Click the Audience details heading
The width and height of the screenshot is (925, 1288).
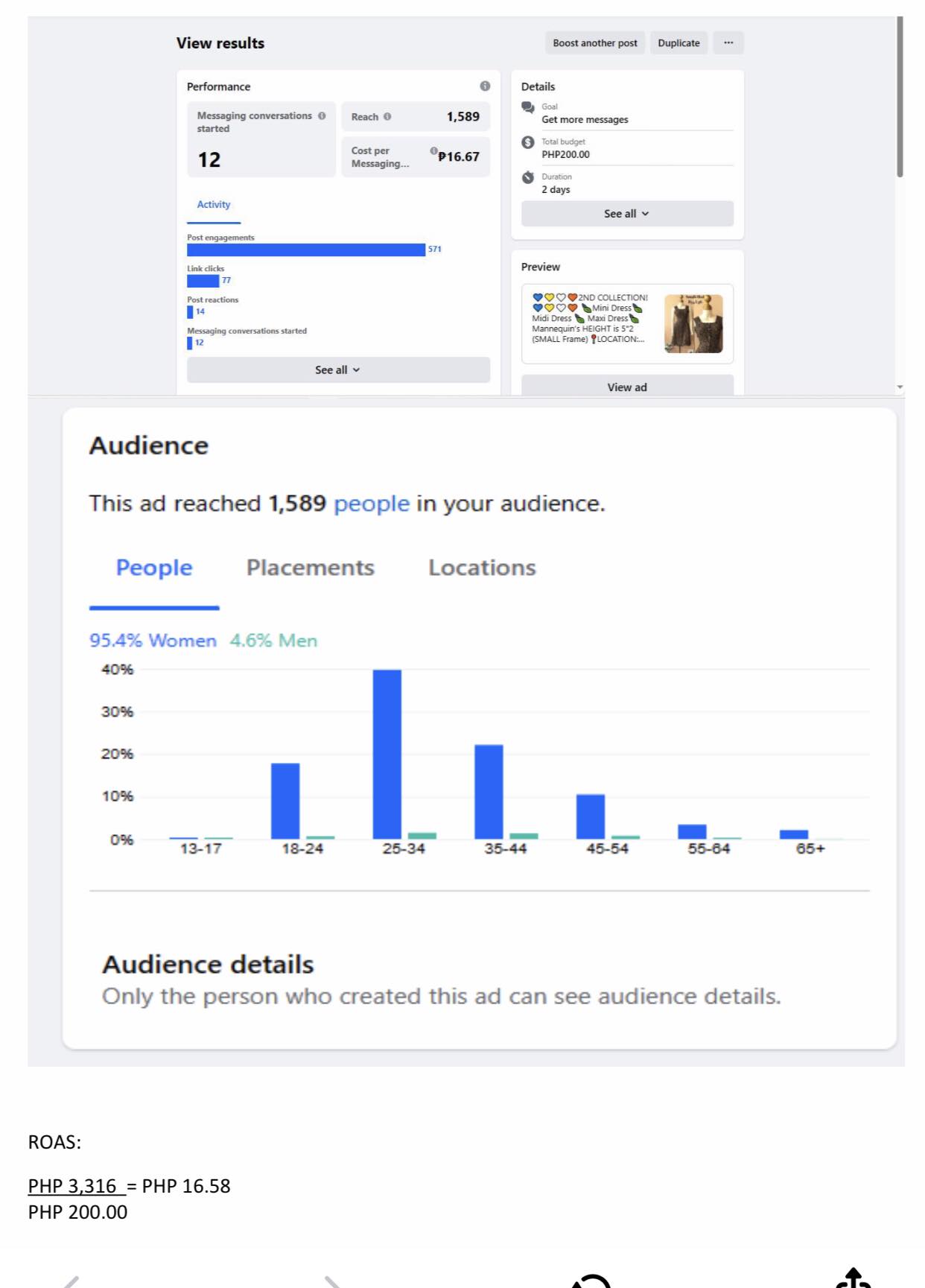coord(208,965)
